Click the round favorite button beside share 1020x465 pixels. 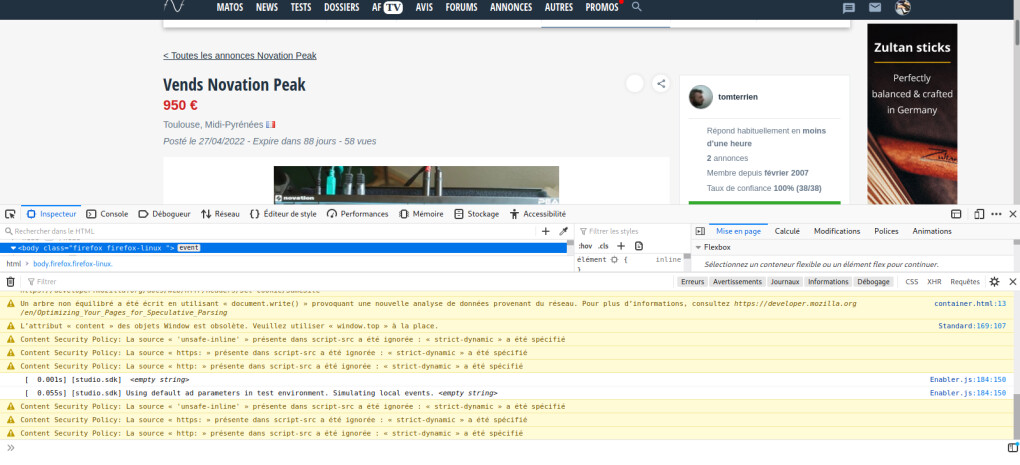point(635,83)
